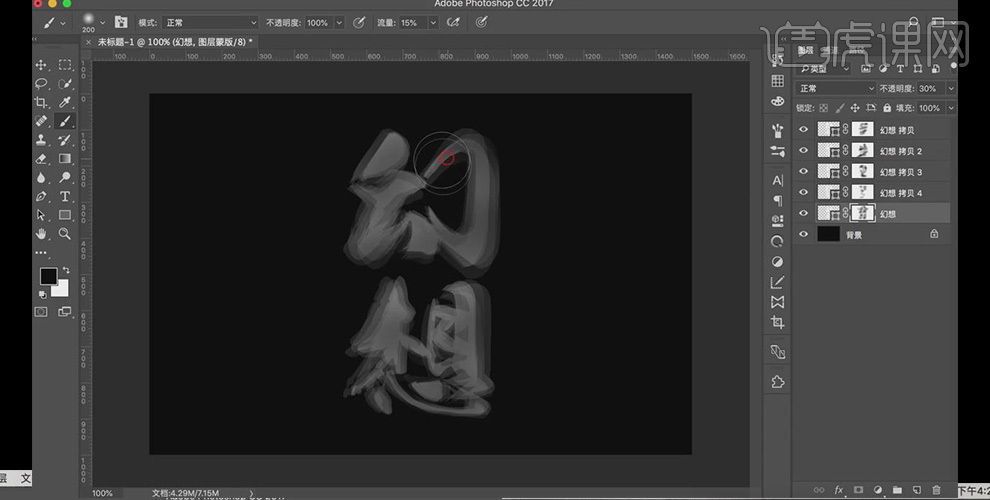Choose the Zoom tool
The image size is (990, 500).
coord(65,234)
